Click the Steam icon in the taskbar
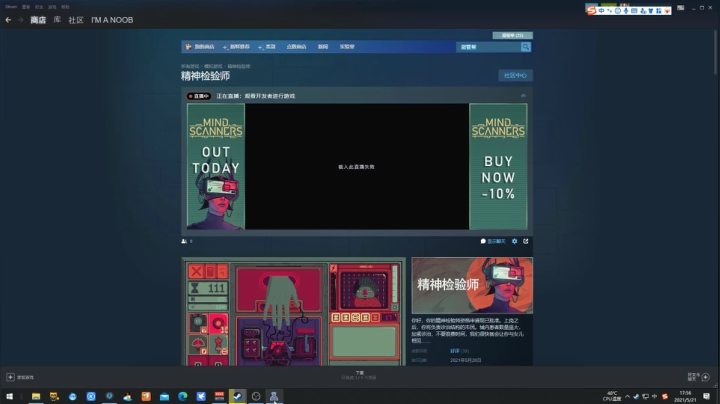The image size is (720, 404). point(237,396)
